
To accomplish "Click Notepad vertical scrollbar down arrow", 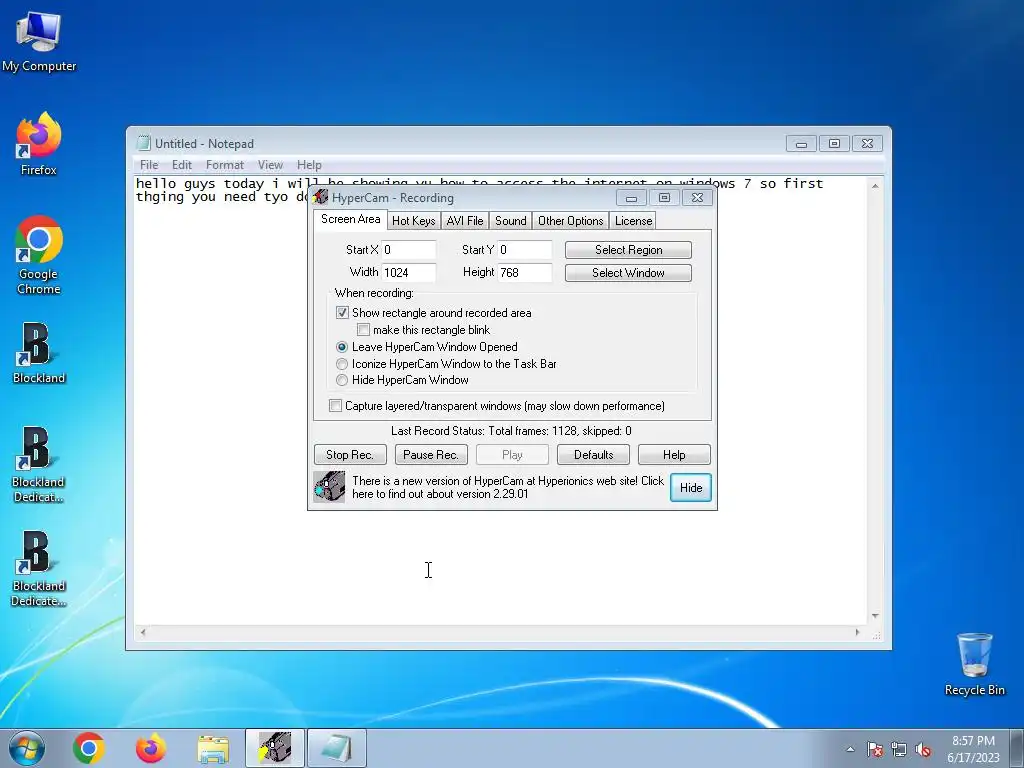I will click(875, 616).
